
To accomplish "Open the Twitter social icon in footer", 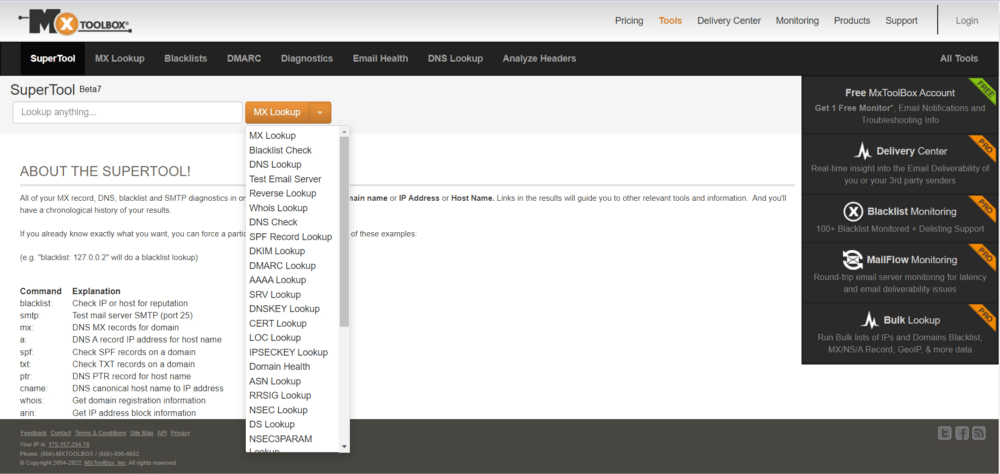I will [945, 433].
